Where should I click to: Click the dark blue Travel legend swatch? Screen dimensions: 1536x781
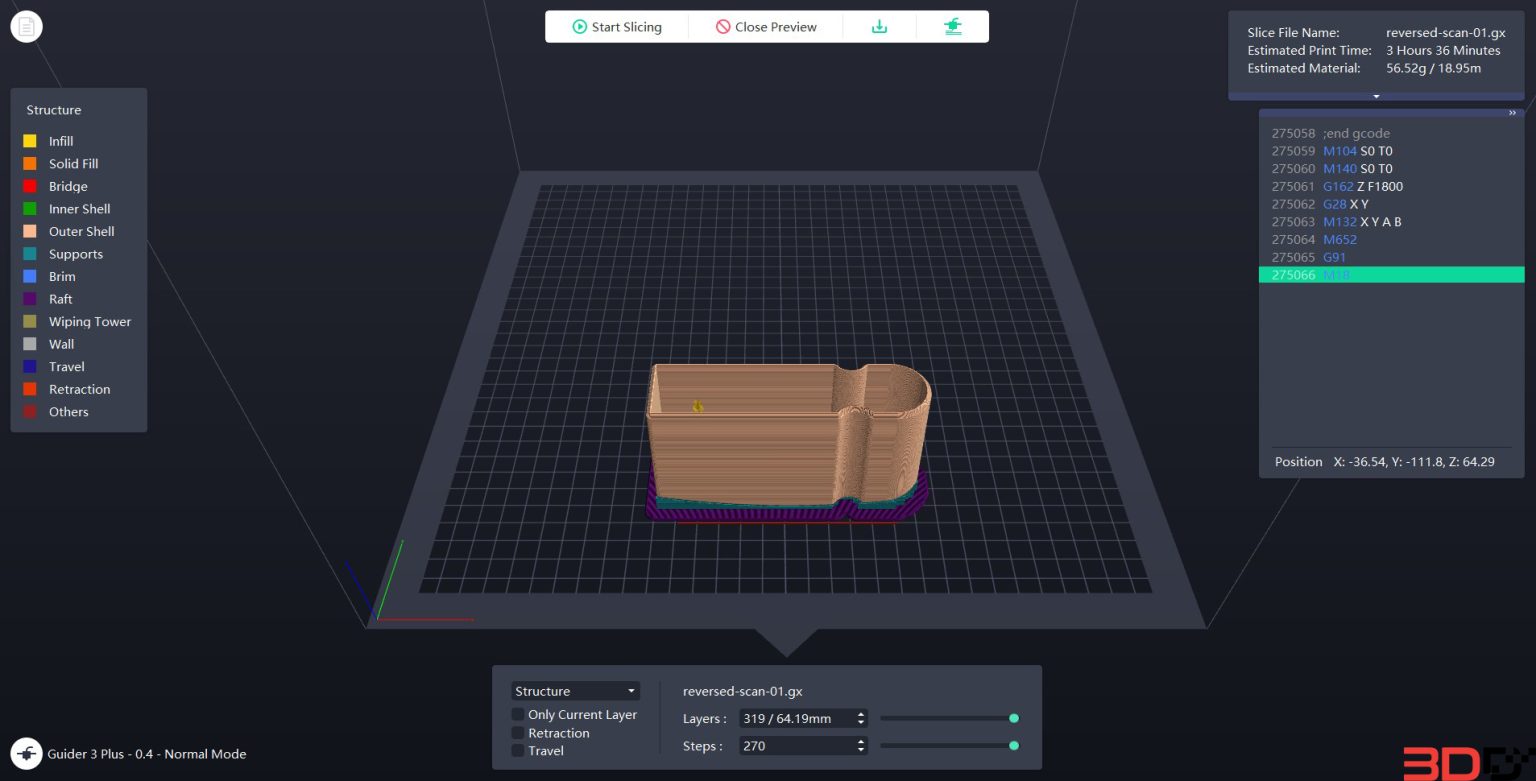point(30,366)
